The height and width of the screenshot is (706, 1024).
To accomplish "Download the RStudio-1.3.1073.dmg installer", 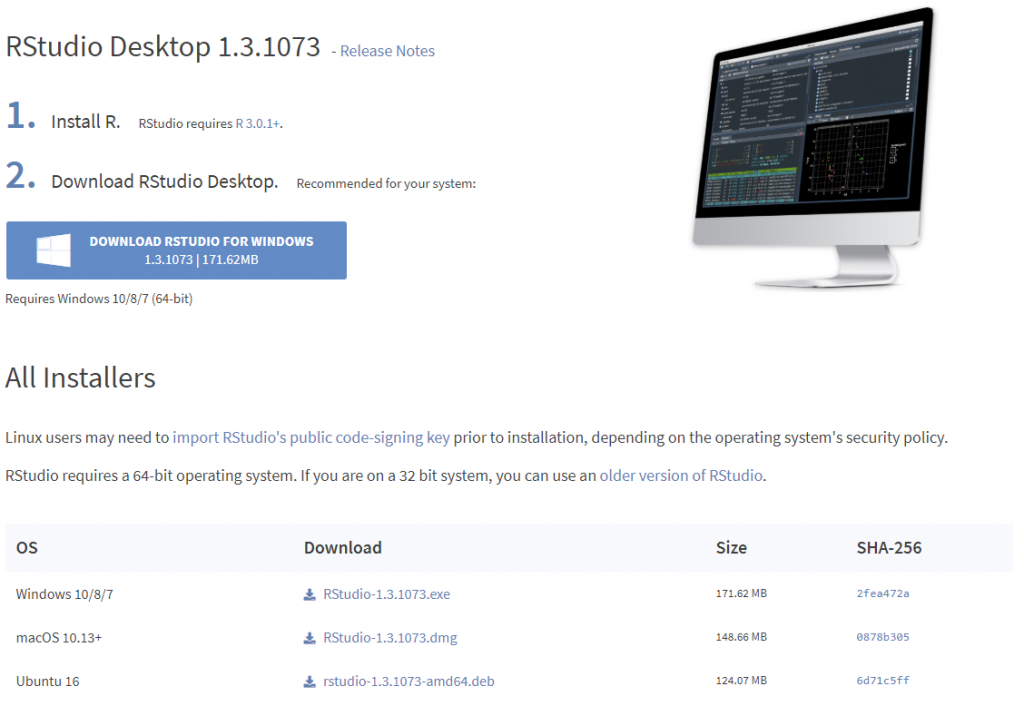I will 390,638.
